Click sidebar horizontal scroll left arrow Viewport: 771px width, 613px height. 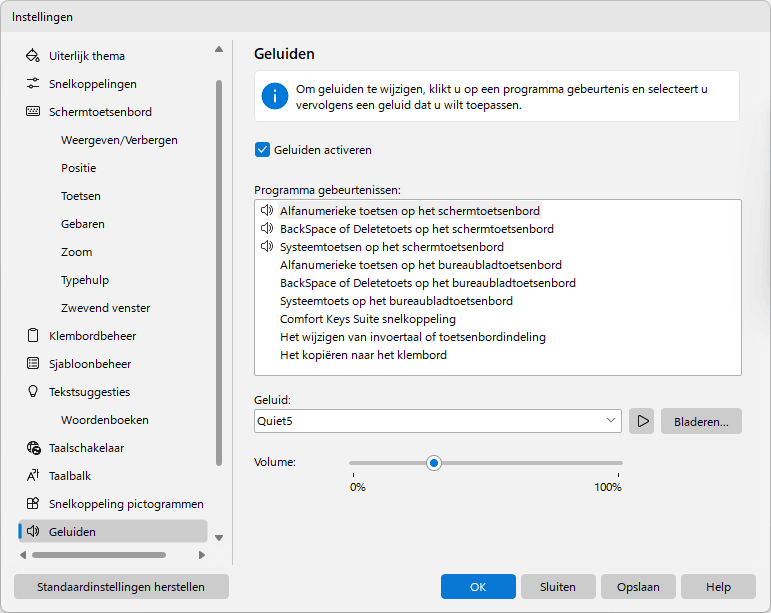23,555
